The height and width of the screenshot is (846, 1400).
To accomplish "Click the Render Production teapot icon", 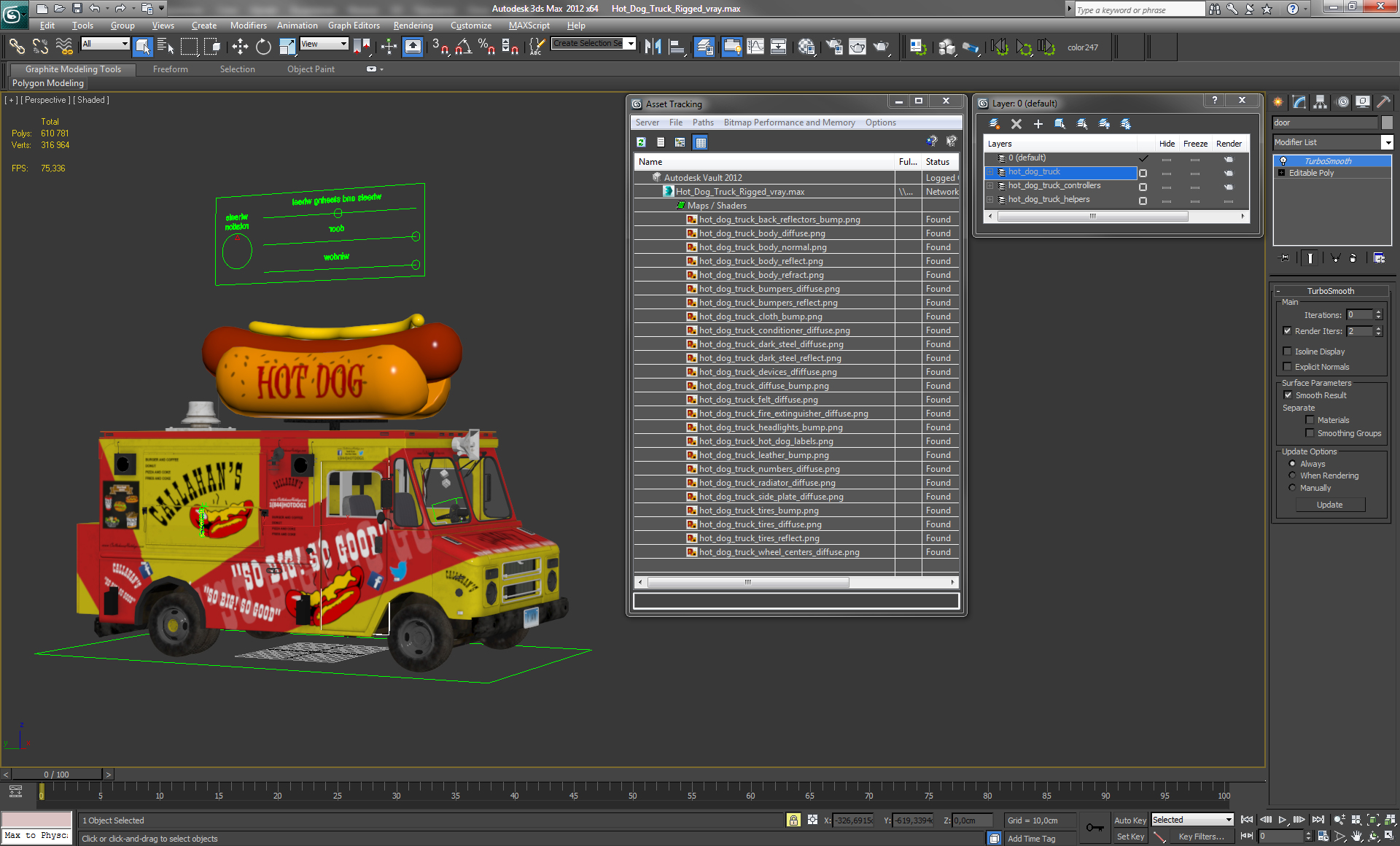I will (882, 47).
